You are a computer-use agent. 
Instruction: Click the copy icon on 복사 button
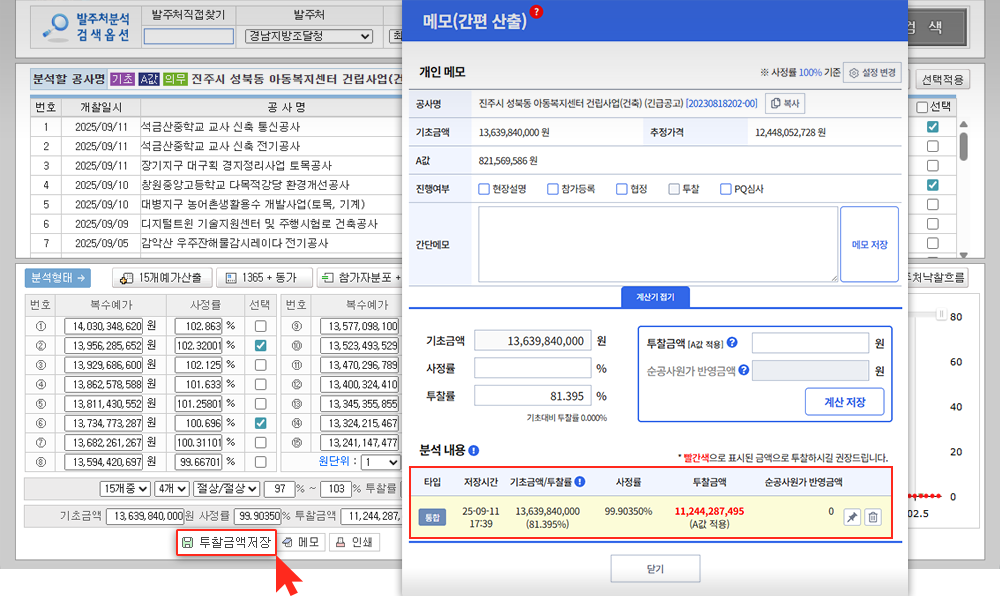click(776, 103)
